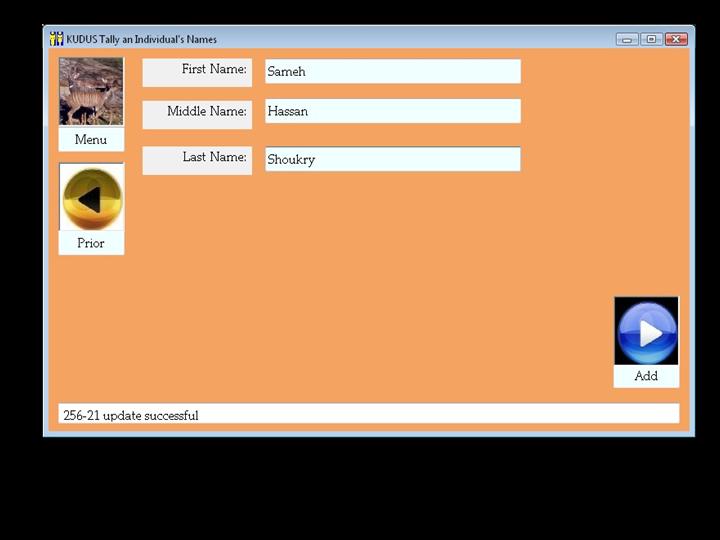Select the "Middle Name:" label
720x540 pixels.
206,112
